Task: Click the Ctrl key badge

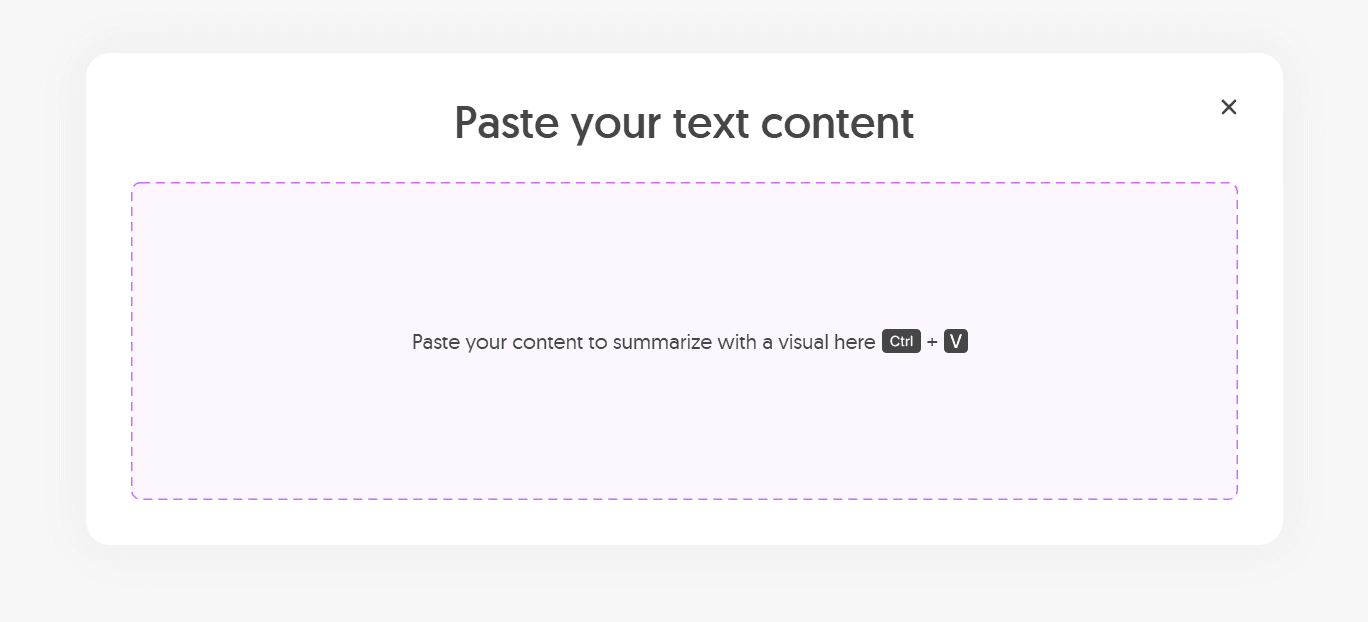Action: pos(901,342)
